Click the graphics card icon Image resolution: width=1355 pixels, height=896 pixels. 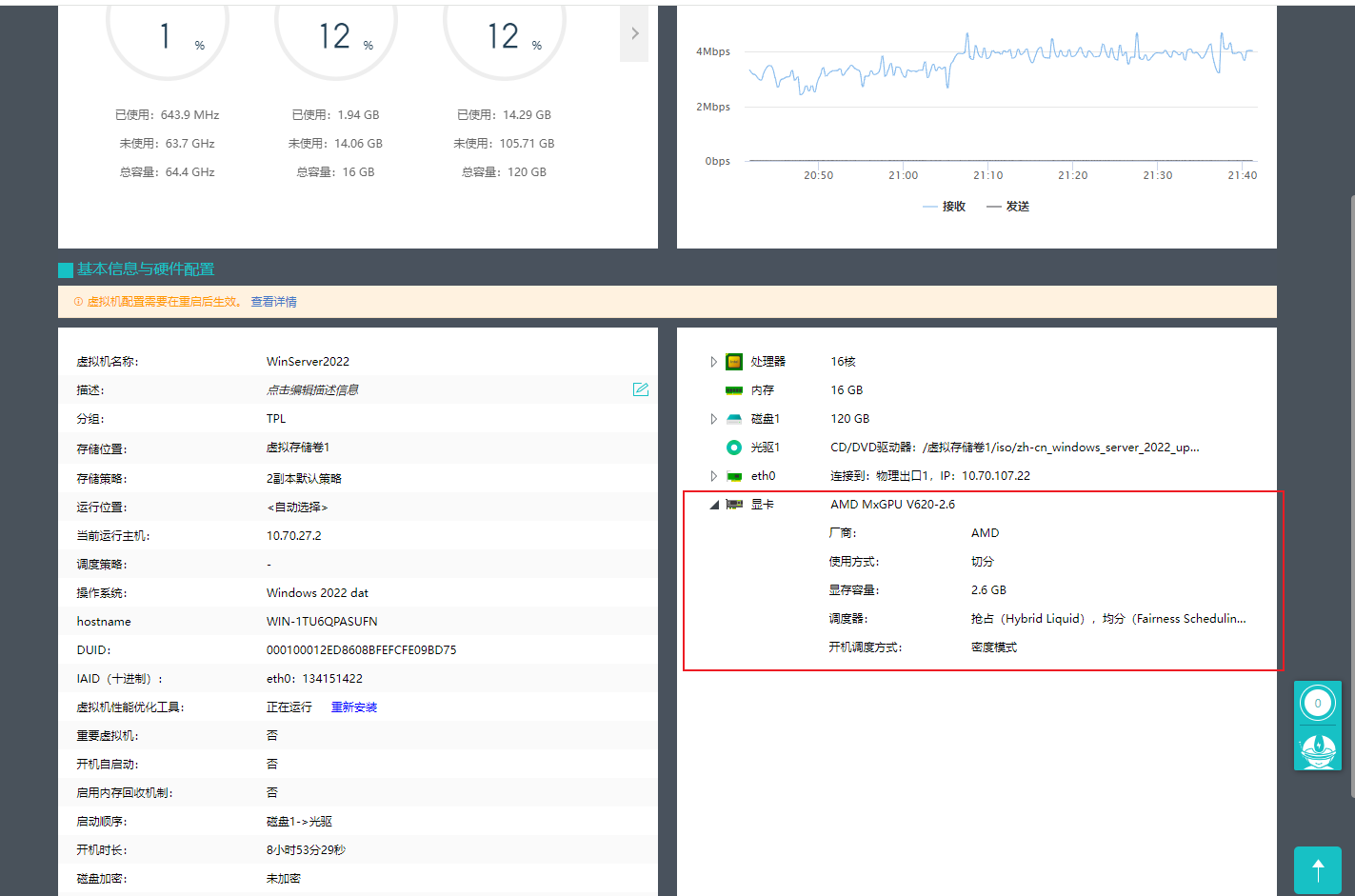tap(733, 505)
